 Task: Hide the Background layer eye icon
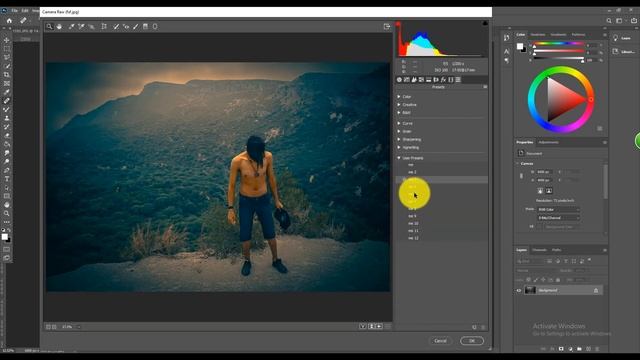519,290
